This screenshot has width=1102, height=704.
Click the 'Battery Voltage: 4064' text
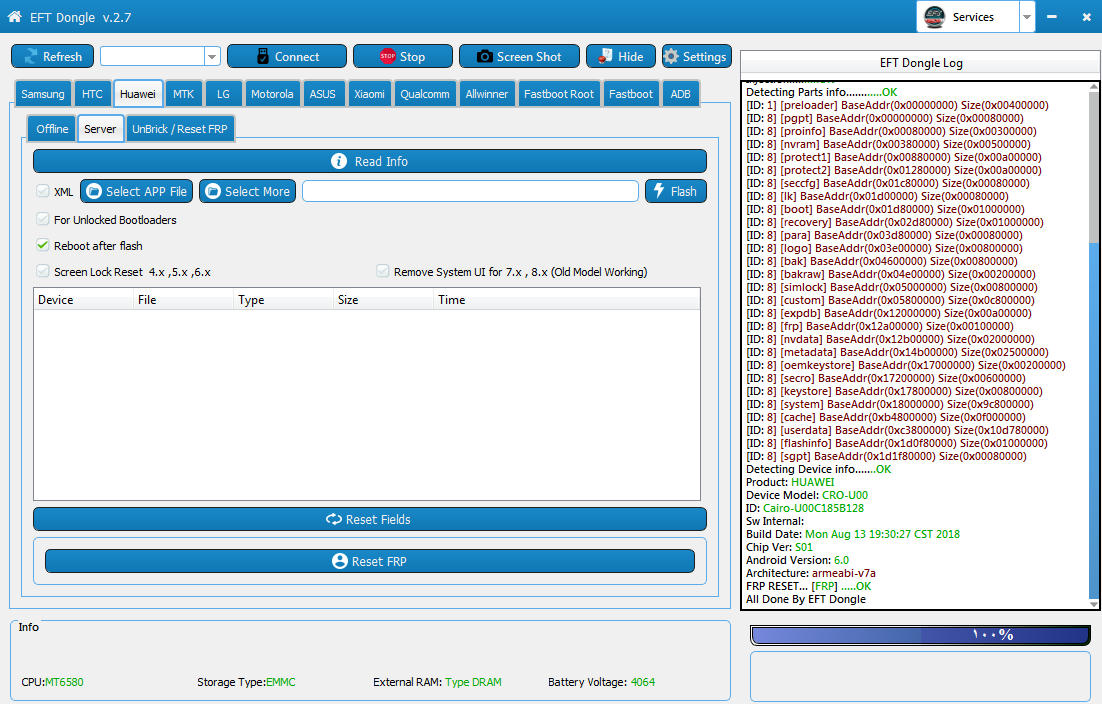(x=602, y=682)
